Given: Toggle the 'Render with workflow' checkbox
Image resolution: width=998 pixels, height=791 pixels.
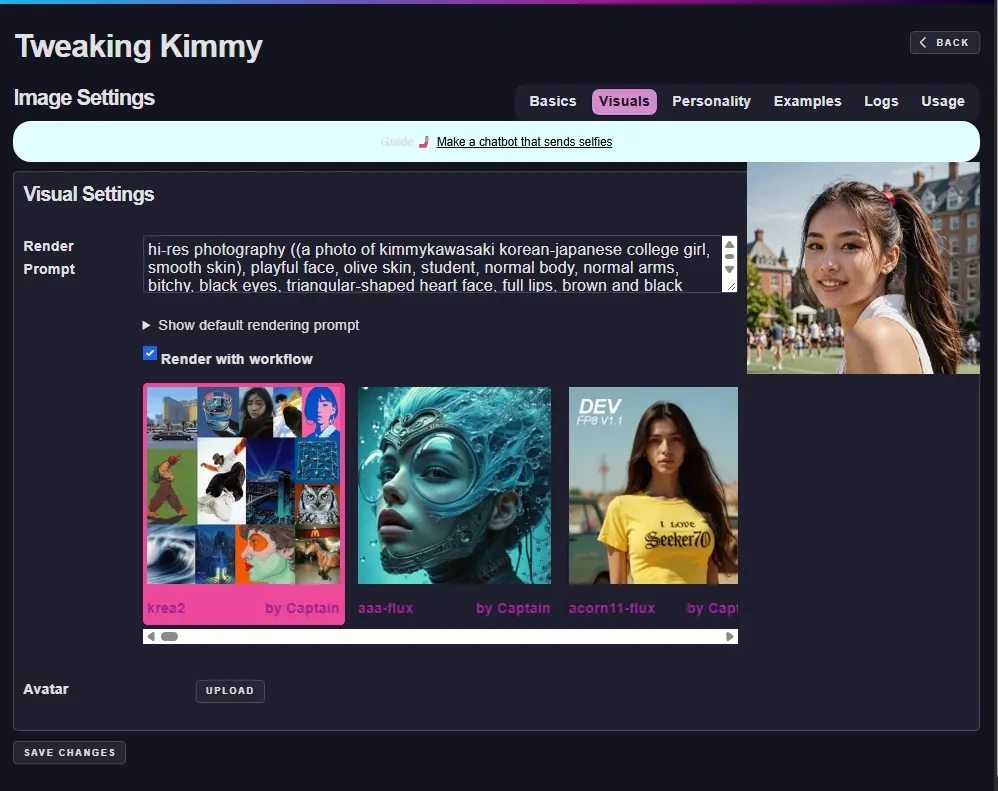Looking at the screenshot, I should (150, 353).
